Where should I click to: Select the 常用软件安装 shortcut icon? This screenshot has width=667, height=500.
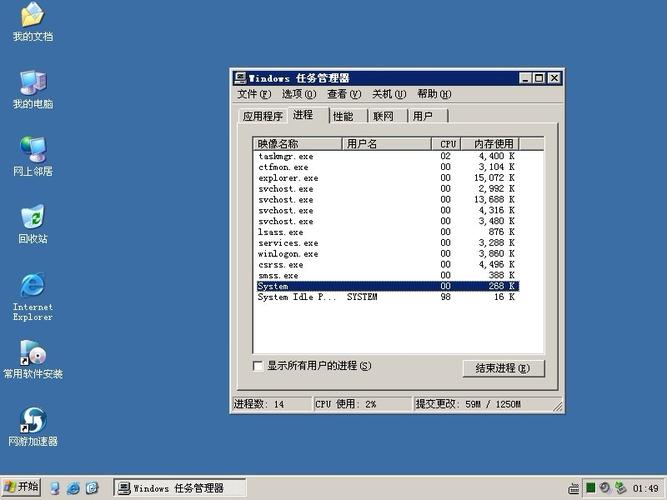(x=33, y=360)
